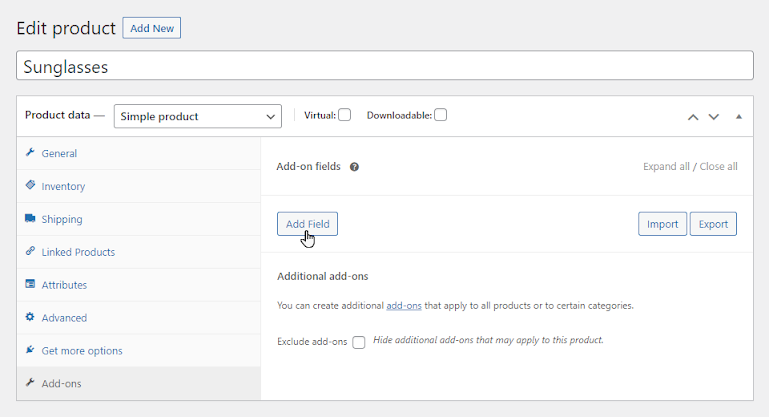Click Close all link
This screenshot has height=417, width=769.
(718, 166)
